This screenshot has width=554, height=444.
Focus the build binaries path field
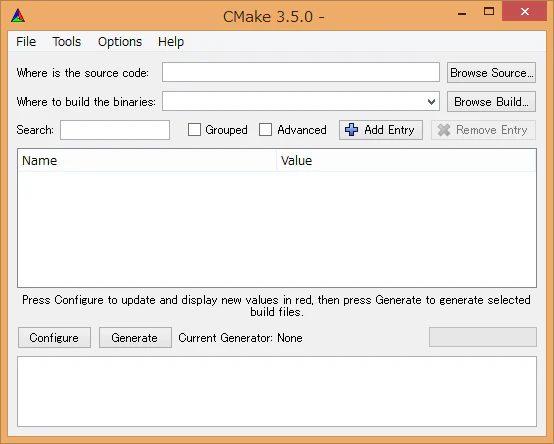tap(301, 101)
